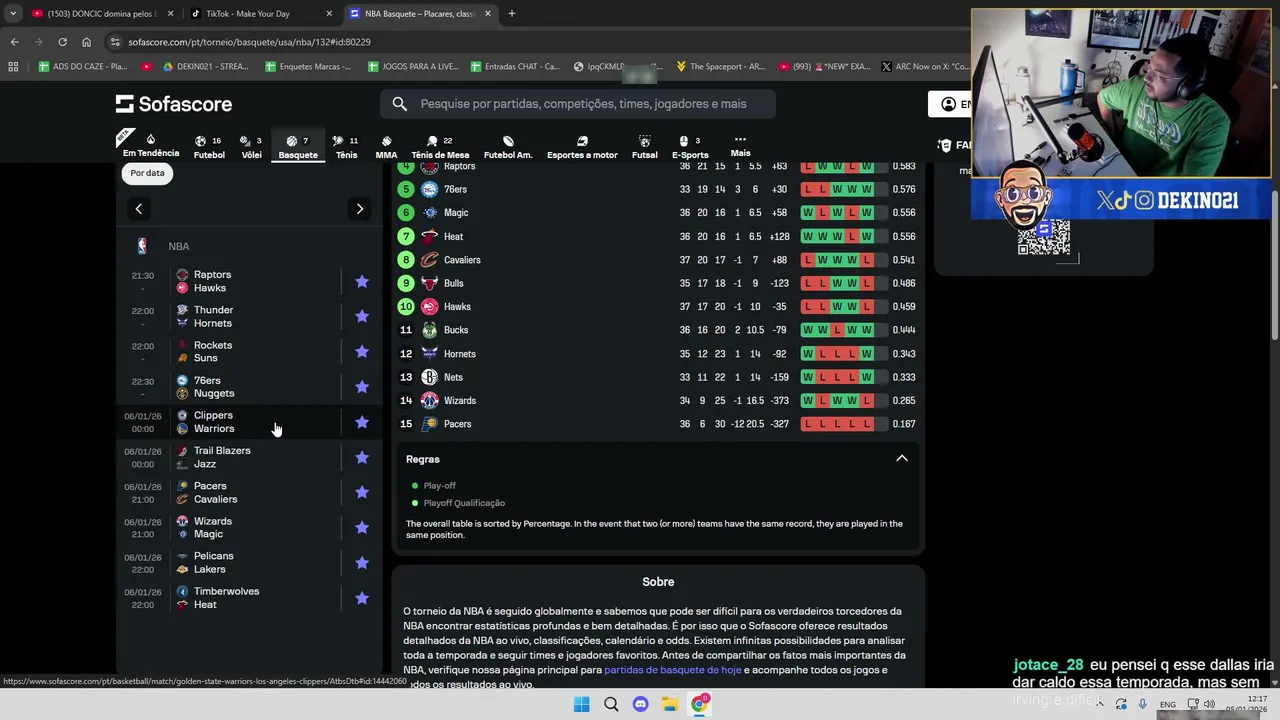This screenshot has height=720, width=1280.
Task: Favorite the Thunder vs Hornets match
Action: point(362,316)
